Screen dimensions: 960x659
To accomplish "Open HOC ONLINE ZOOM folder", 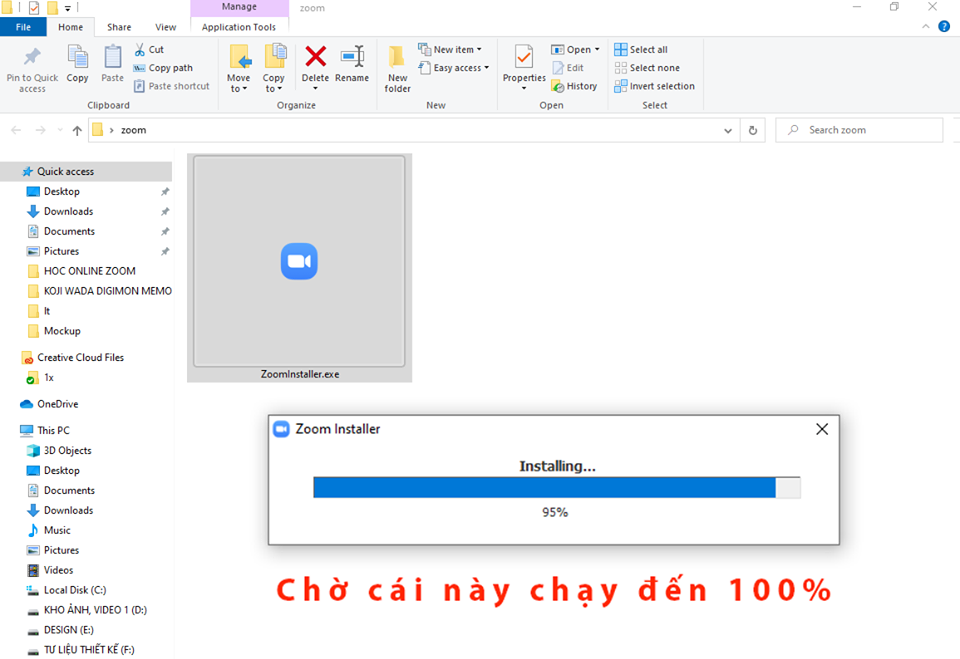I will 89,271.
